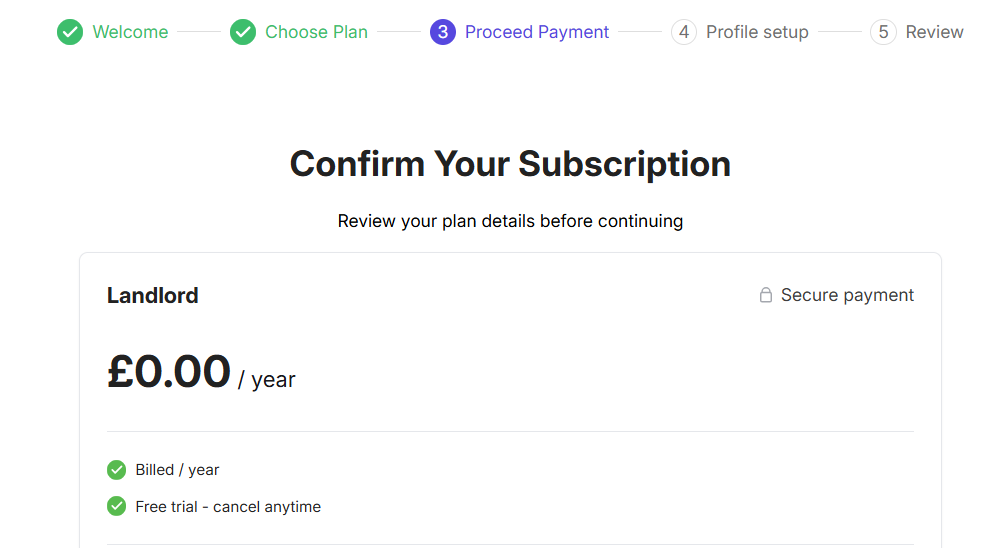Click the green checkmark beside Welcome
Viewport: 990px width, 548px height.
(x=70, y=32)
